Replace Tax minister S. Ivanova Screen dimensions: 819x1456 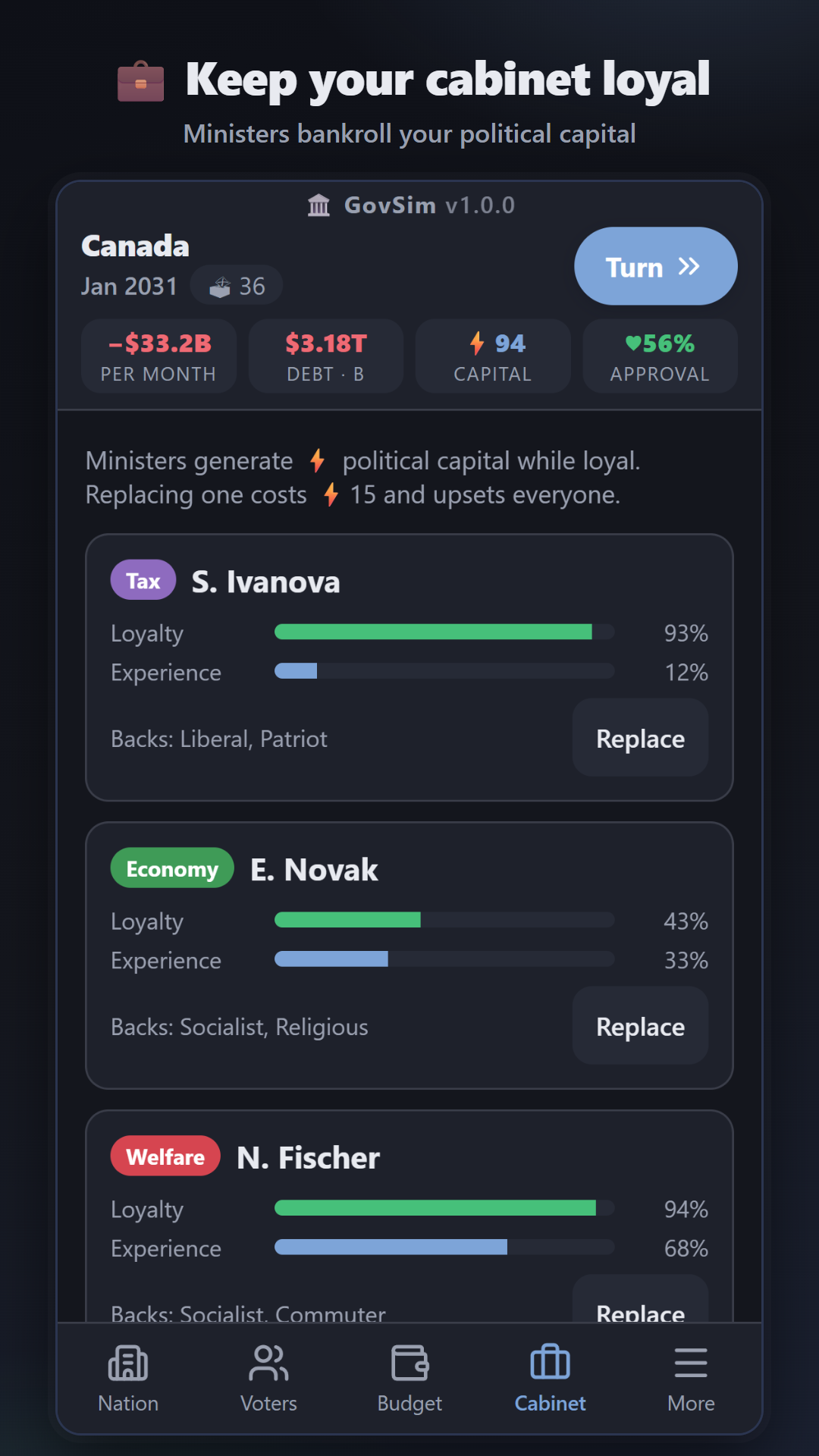click(x=641, y=738)
